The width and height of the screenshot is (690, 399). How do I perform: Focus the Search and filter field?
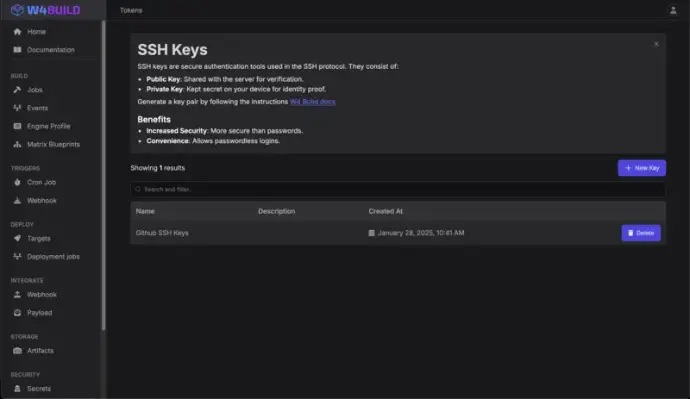(398, 190)
